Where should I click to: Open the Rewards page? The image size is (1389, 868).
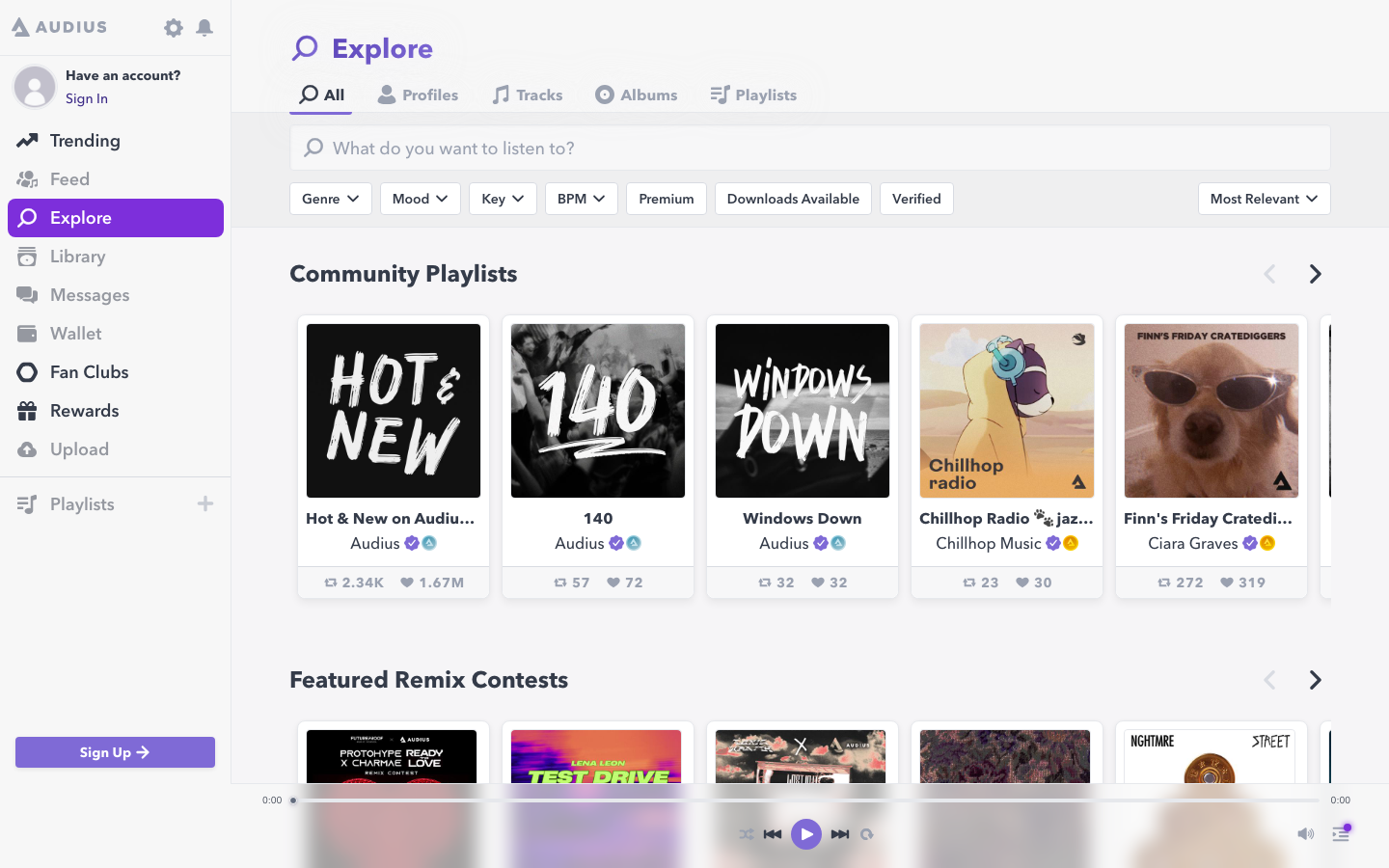coord(116,411)
